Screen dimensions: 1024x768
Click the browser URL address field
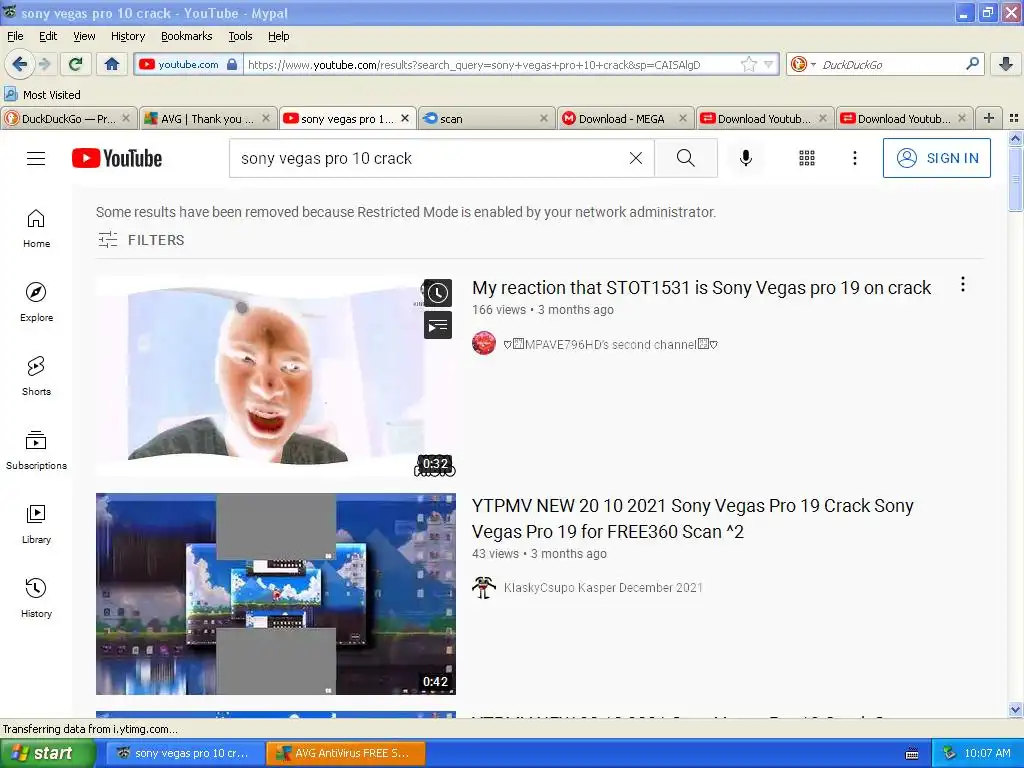click(x=493, y=64)
